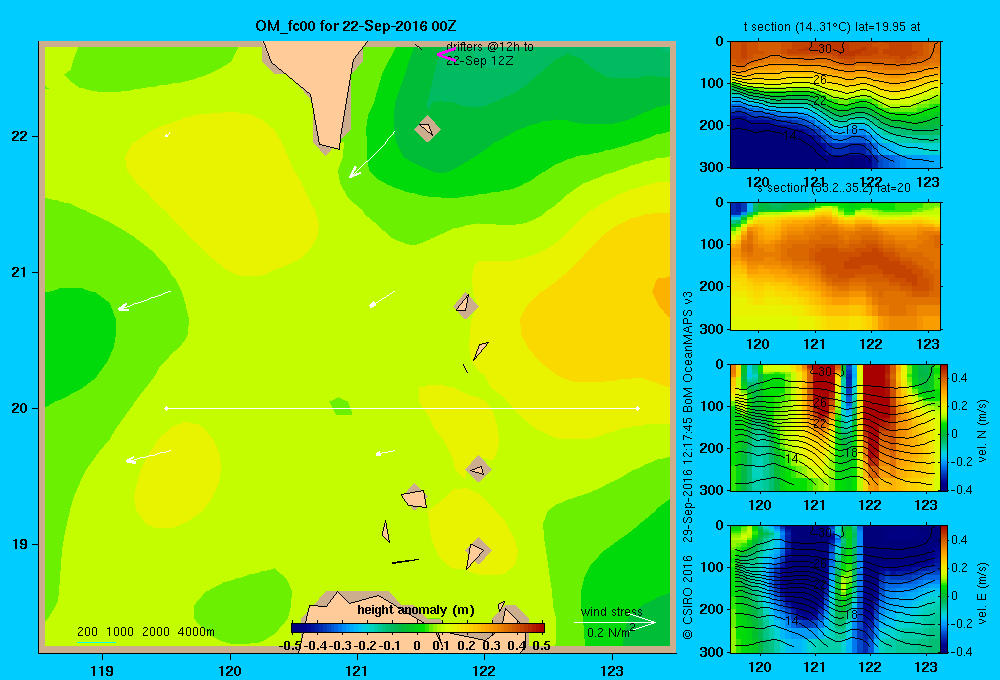This screenshot has width=1000, height=680.
Task: Click the "0.2 N/m" wind stress value
Action: point(608,633)
